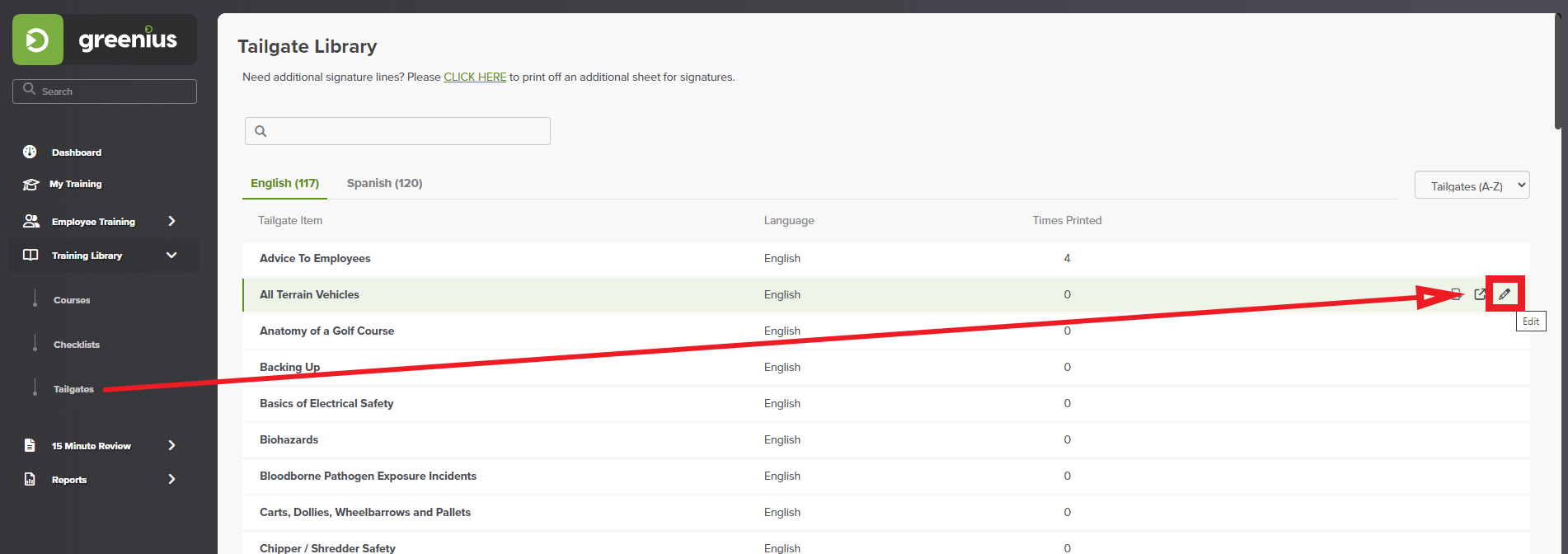This screenshot has height=554, width=1568.
Task: Click the page vertical scrollbar
Action: click(1558, 70)
